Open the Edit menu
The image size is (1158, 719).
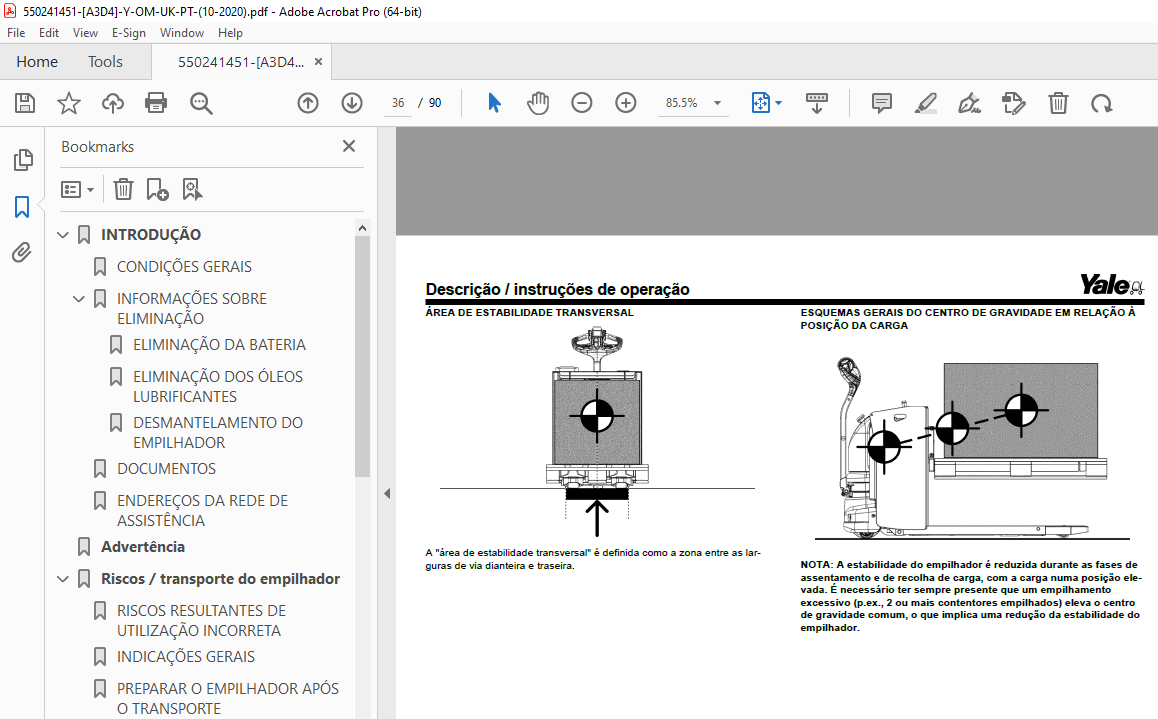click(x=49, y=32)
